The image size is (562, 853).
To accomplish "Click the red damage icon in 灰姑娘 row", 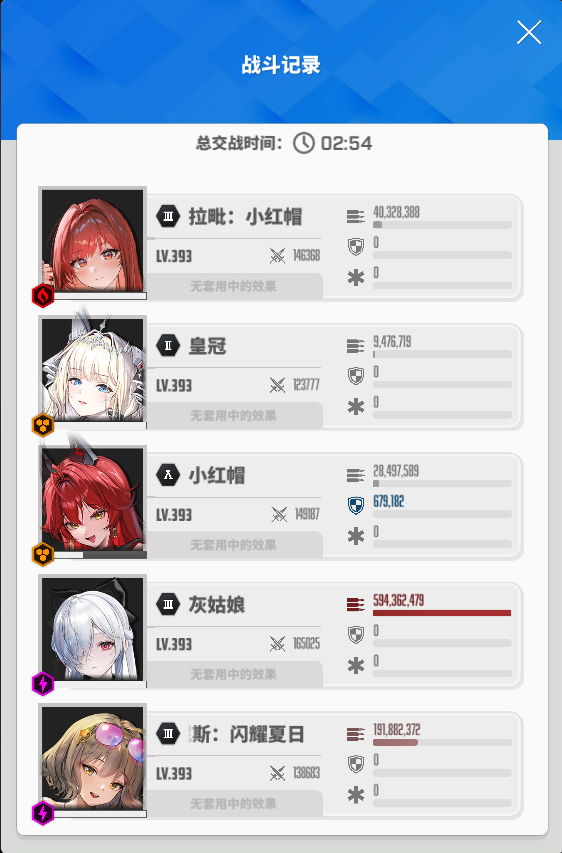I will pos(355,604).
